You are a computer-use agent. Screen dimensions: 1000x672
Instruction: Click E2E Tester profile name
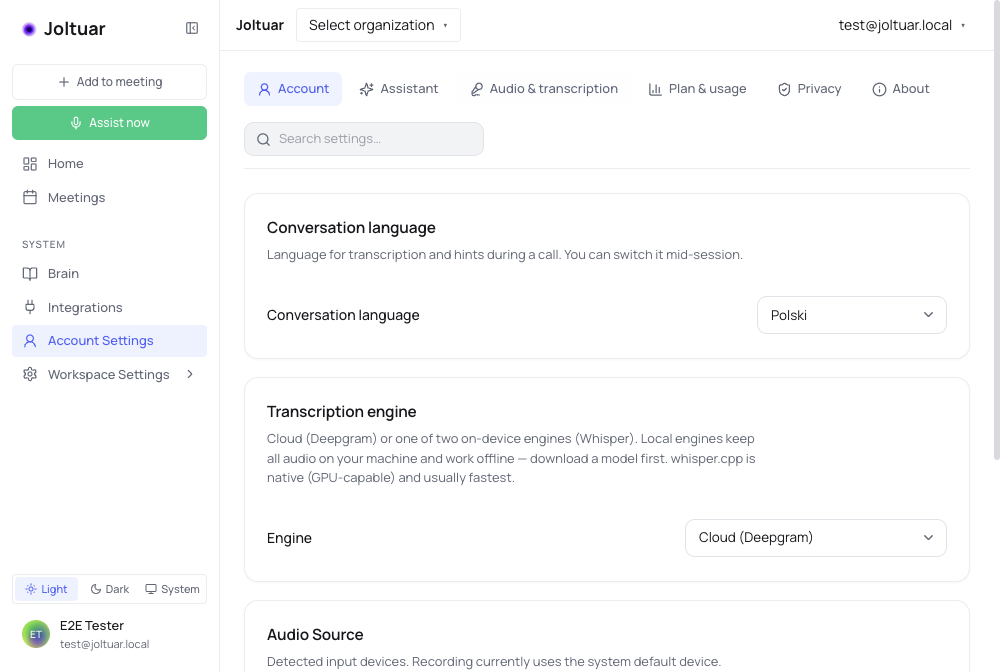(92, 625)
